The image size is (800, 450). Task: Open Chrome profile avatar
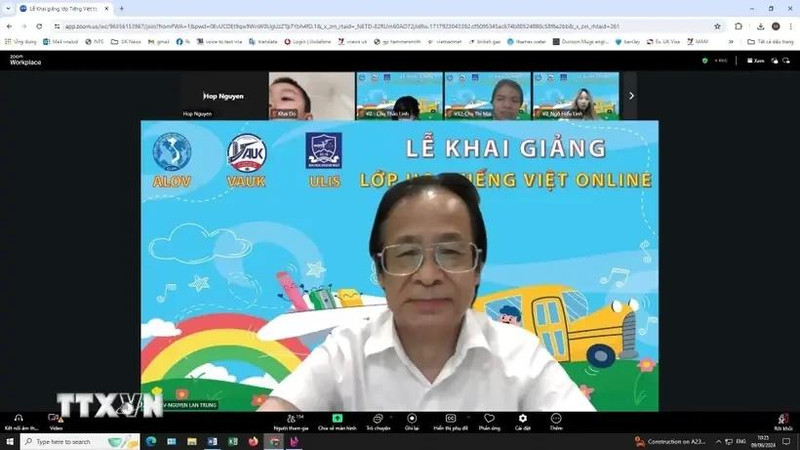[x=776, y=26]
